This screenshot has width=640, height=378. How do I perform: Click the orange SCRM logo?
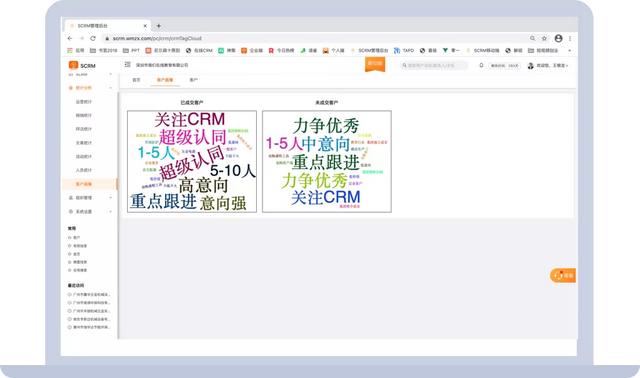pos(82,65)
